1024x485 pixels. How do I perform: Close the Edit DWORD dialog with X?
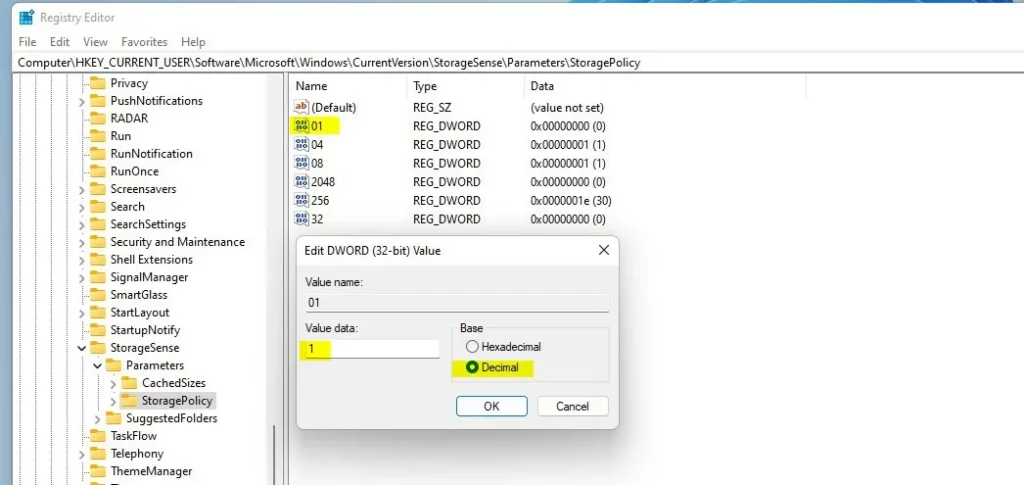click(604, 250)
